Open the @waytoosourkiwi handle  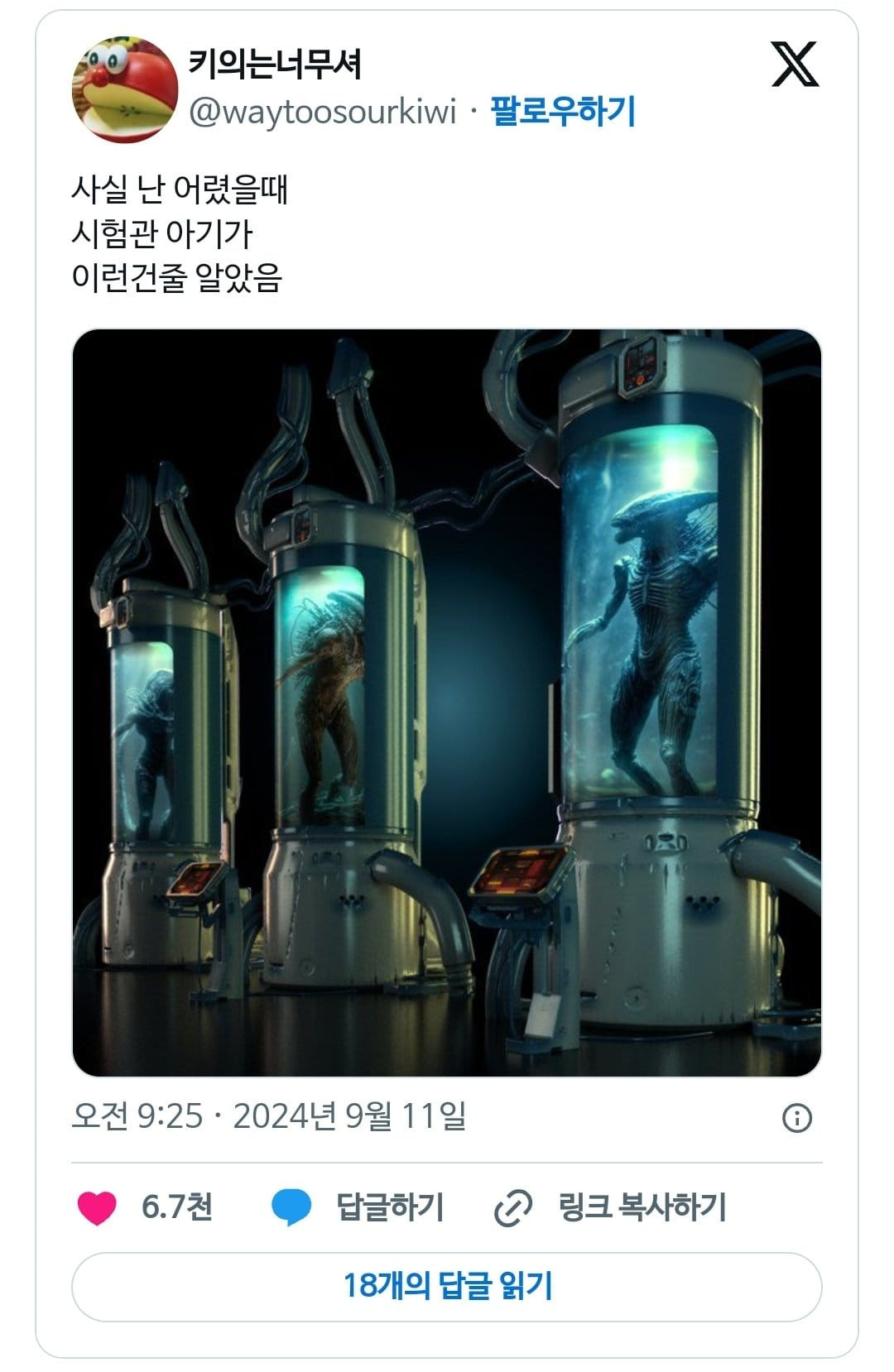[323, 112]
